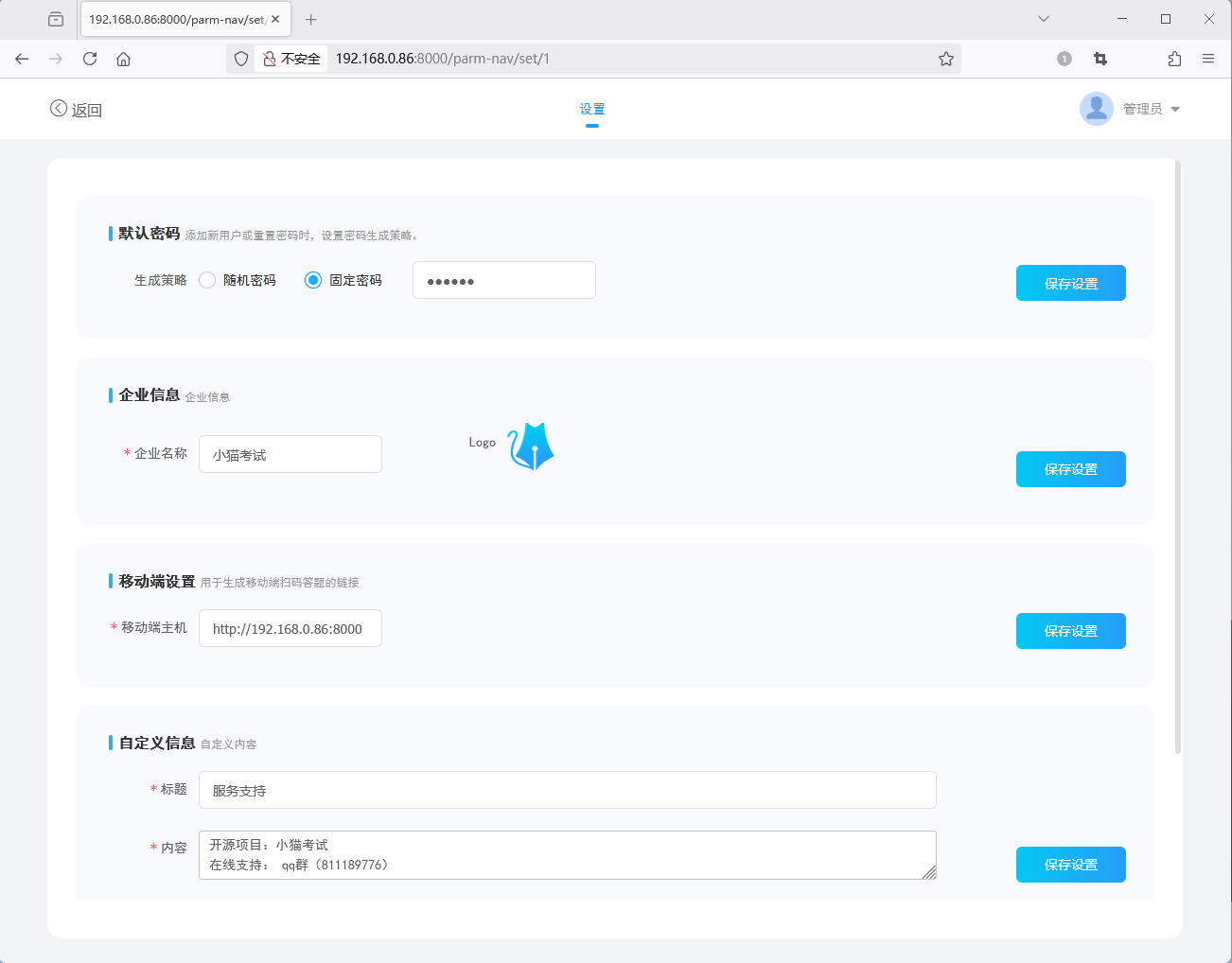Click the back-circle icon beside 返回

[57, 108]
